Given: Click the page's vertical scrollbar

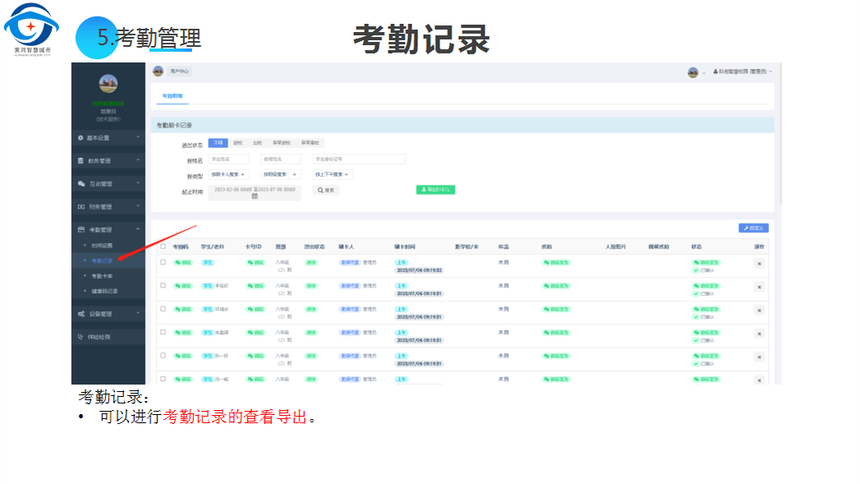Looking at the screenshot, I should 780,134.
